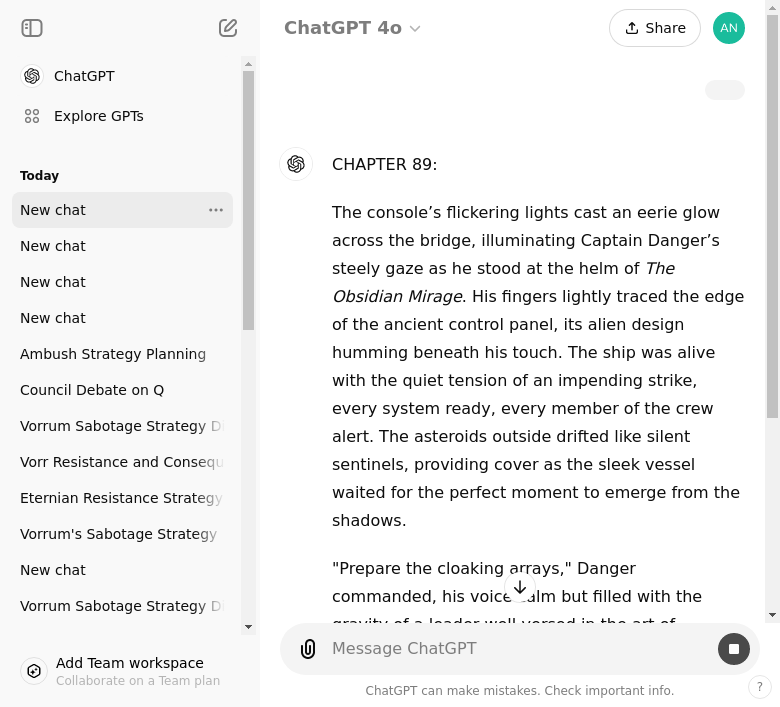Image resolution: width=780 pixels, height=707 pixels.
Task: Open the AN profile avatar menu
Action: click(x=728, y=28)
